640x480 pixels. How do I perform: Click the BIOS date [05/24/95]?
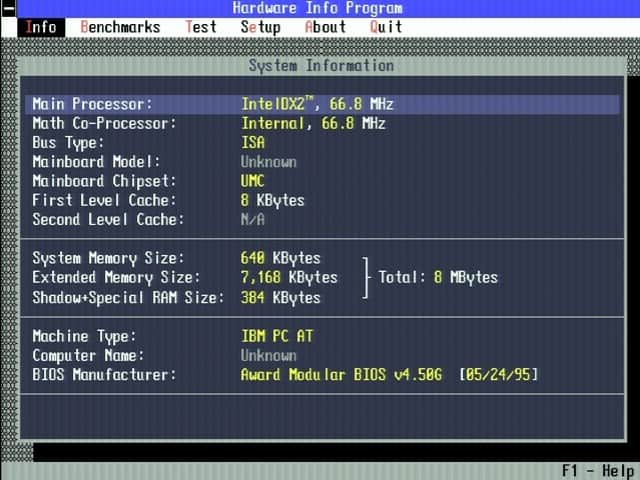tap(498, 375)
